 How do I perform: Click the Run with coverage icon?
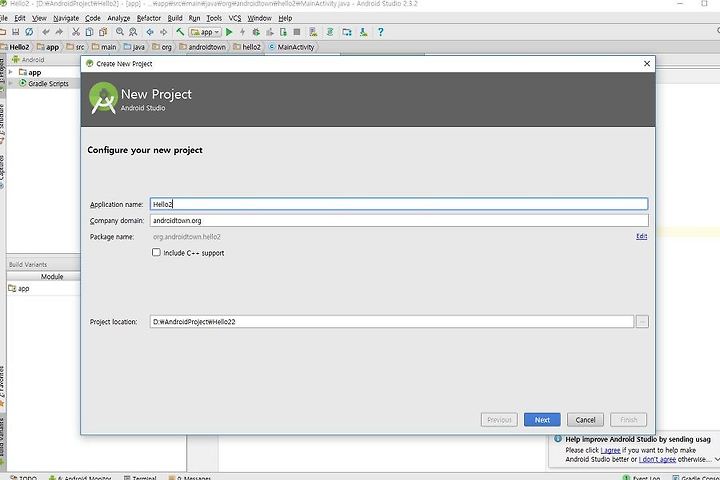tap(270, 32)
